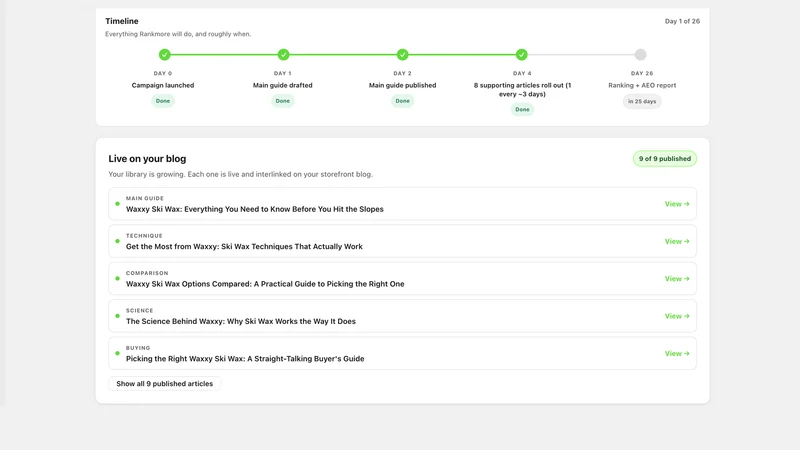This screenshot has width=800, height=450.
Task: Click Done badge under Campaign launched
Action: (163, 101)
